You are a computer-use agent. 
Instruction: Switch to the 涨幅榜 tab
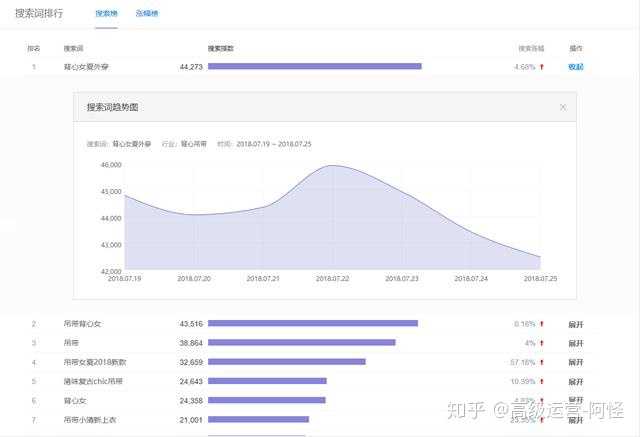(x=147, y=14)
